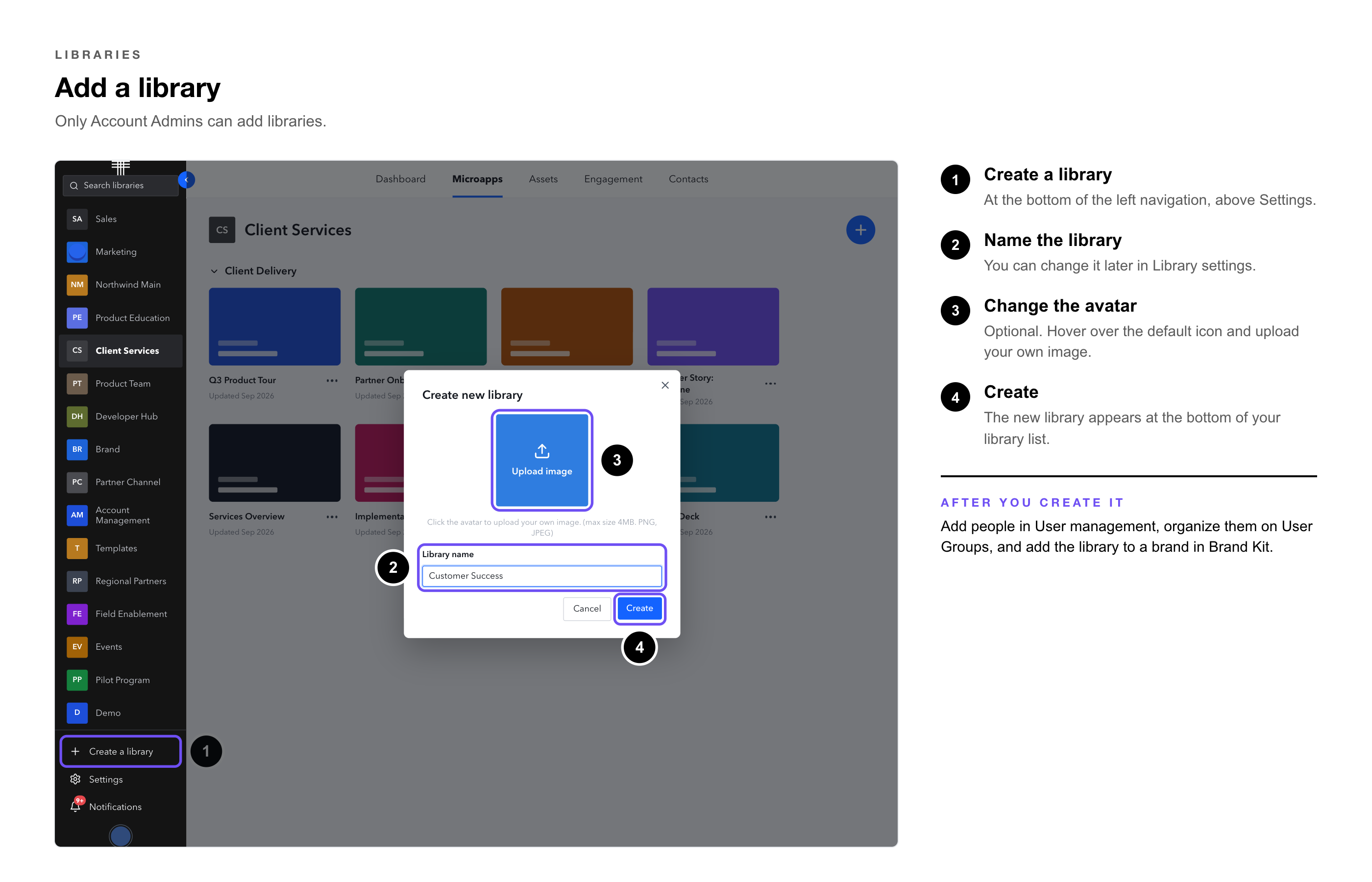Viewport: 1372px width, 882px height.
Task: Click the Create button in dialog
Action: pos(639,608)
